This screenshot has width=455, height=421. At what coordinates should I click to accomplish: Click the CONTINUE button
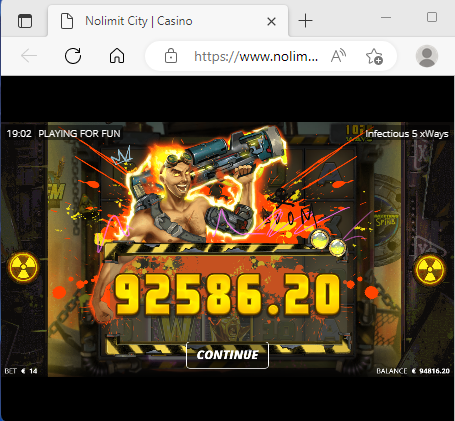(227, 355)
